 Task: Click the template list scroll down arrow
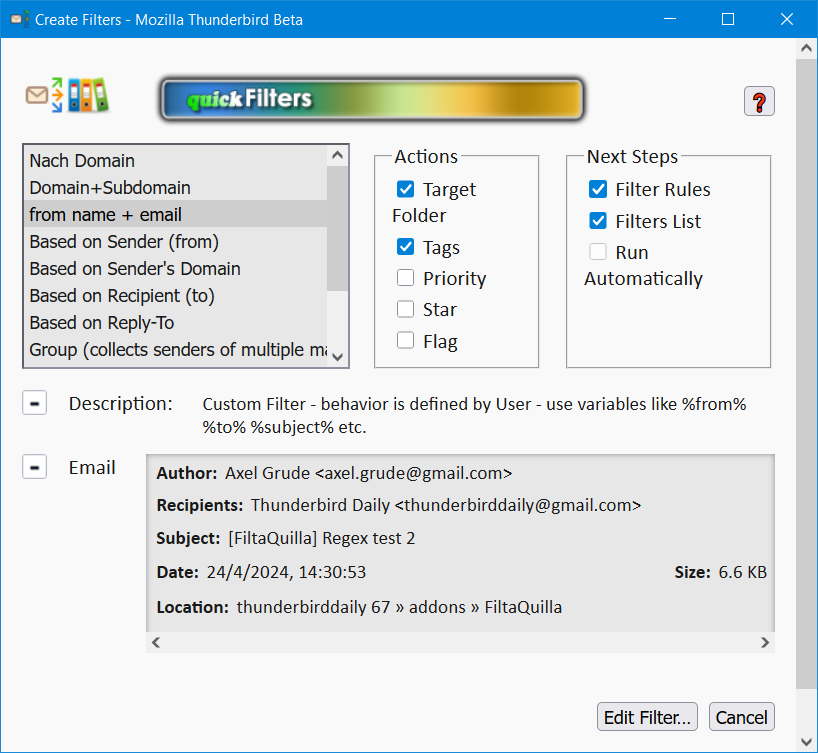(338, 357)
